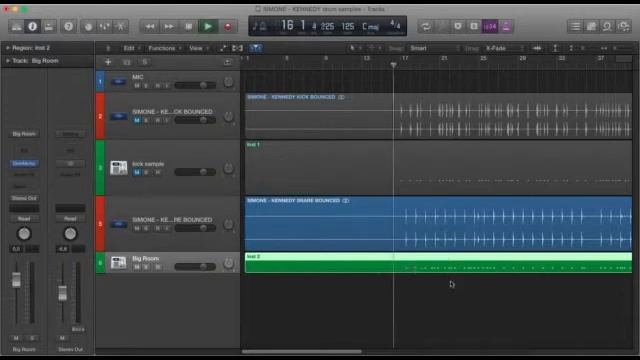Toggle Cycle mode

click(426, 27)
